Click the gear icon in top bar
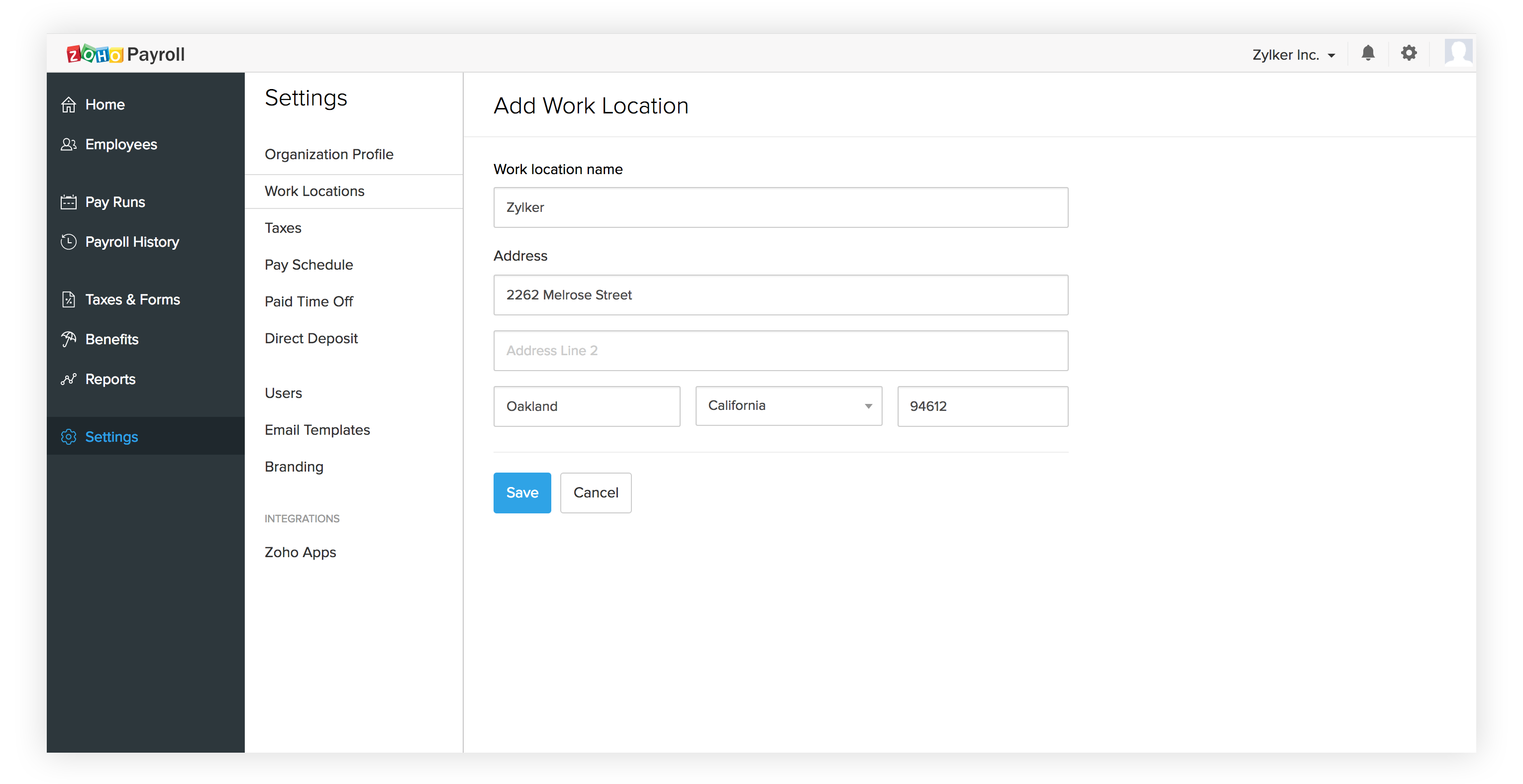The image size is (1523, 784). (1409, 53)
